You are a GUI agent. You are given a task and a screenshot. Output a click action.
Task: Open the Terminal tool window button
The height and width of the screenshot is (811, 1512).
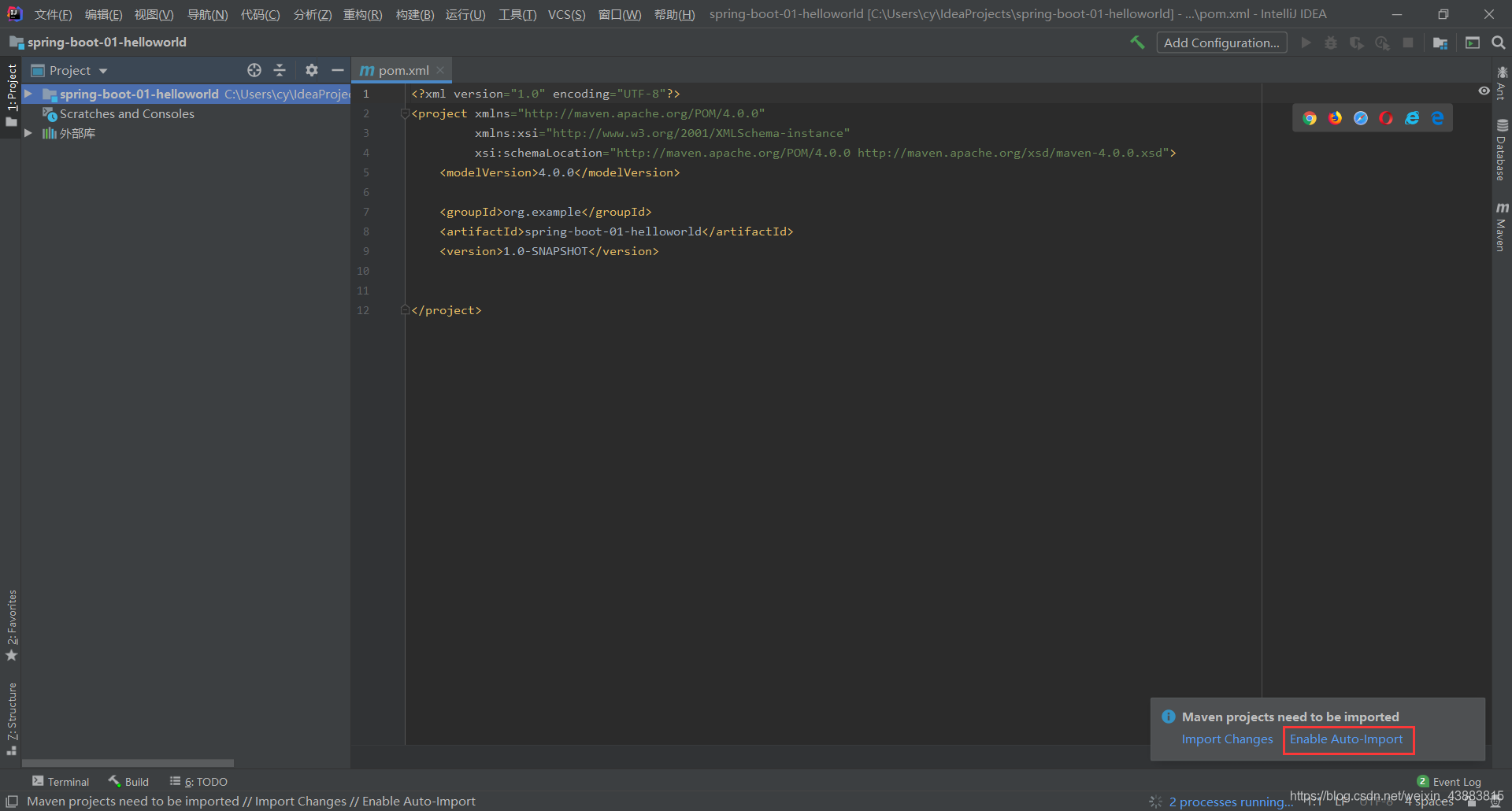(61, 782)
